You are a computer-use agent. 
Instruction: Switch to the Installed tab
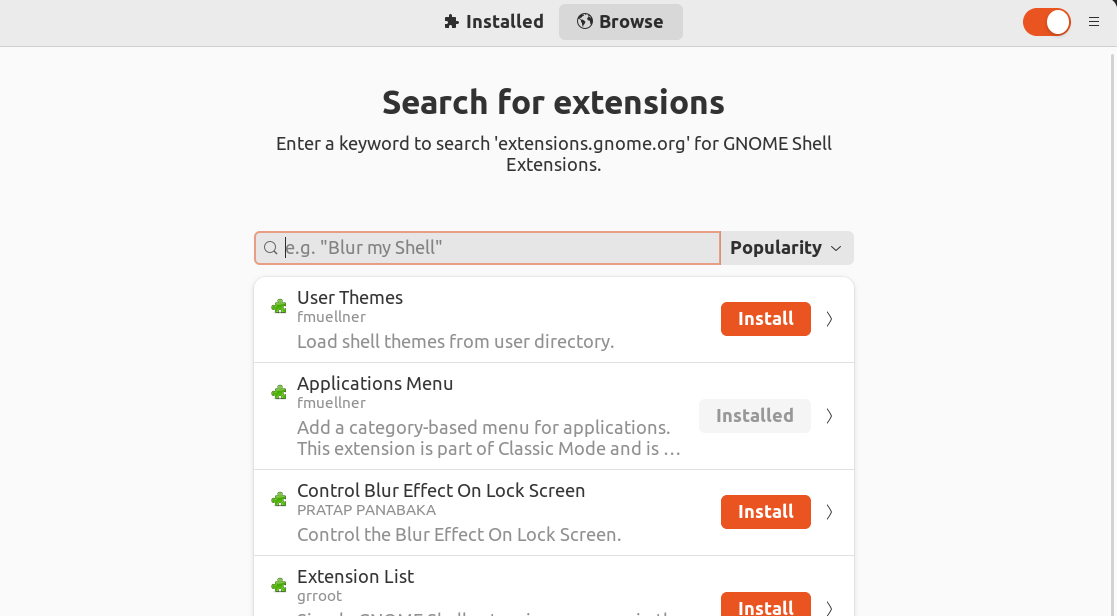(494, 22)
